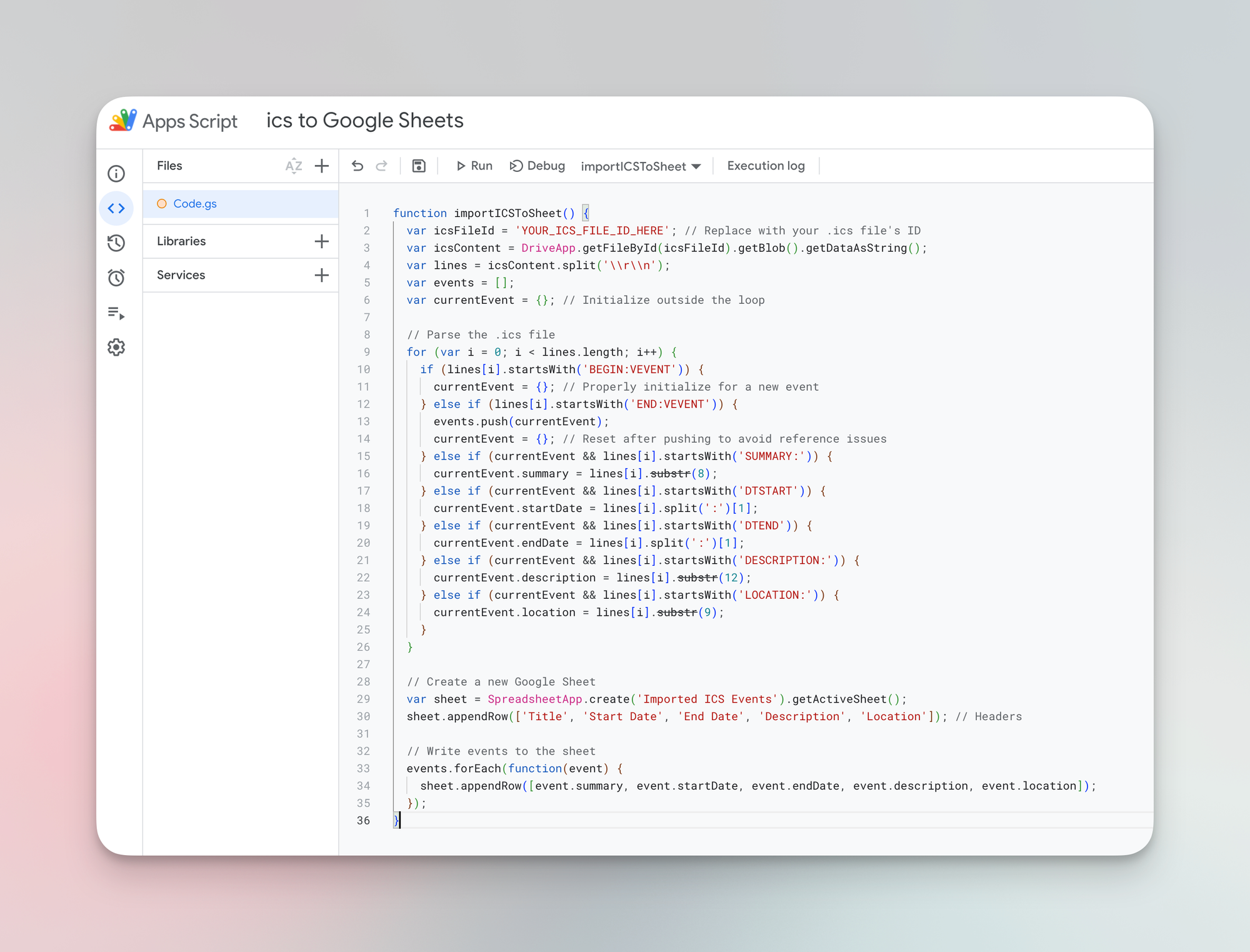The width and height of the screenshot is (1250, 952).
Task: Click 'DESCRIPTION:' string on line 21
Action: tap(786, 561)
